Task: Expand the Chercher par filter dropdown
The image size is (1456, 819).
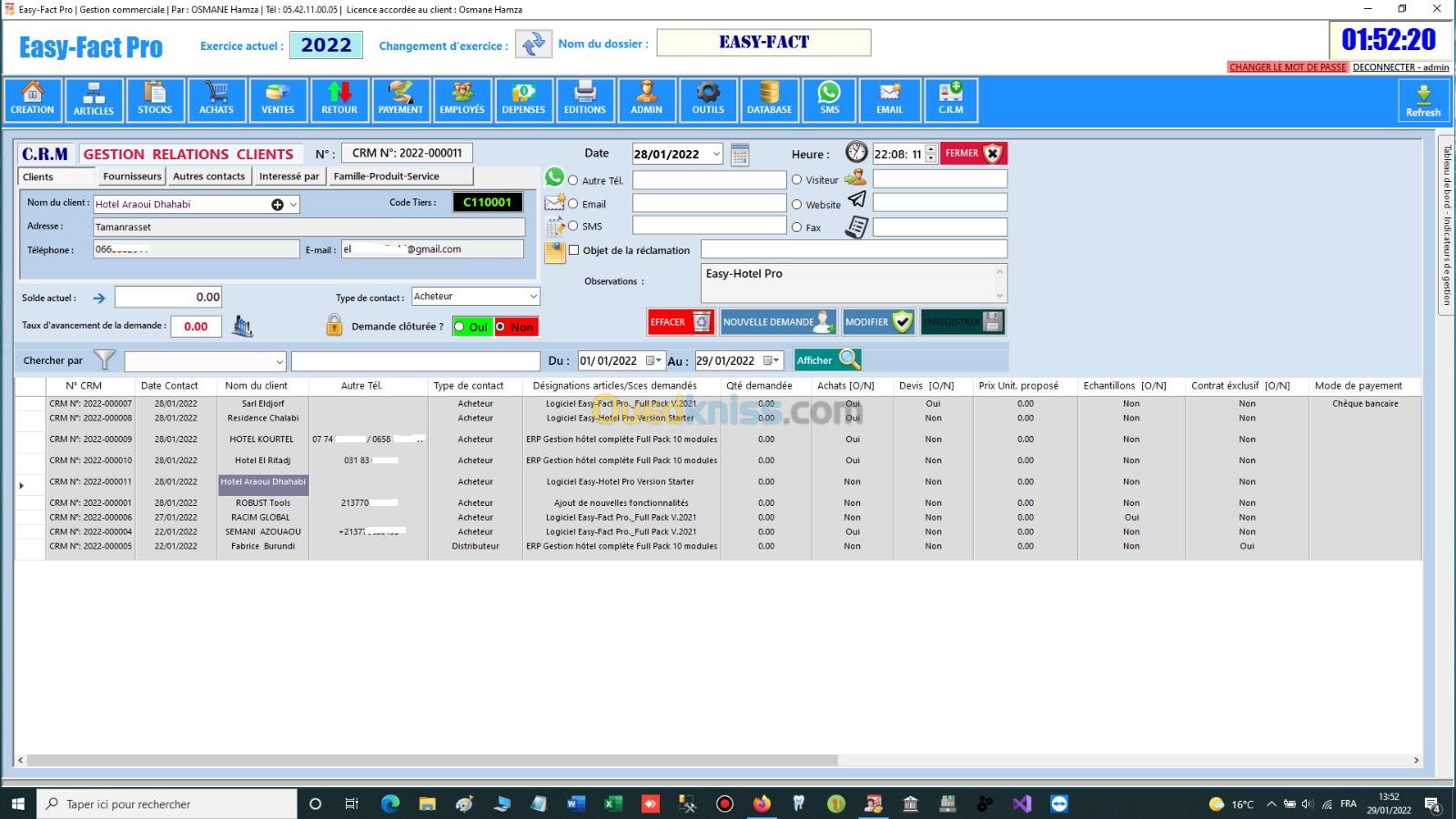Action: 278,361
